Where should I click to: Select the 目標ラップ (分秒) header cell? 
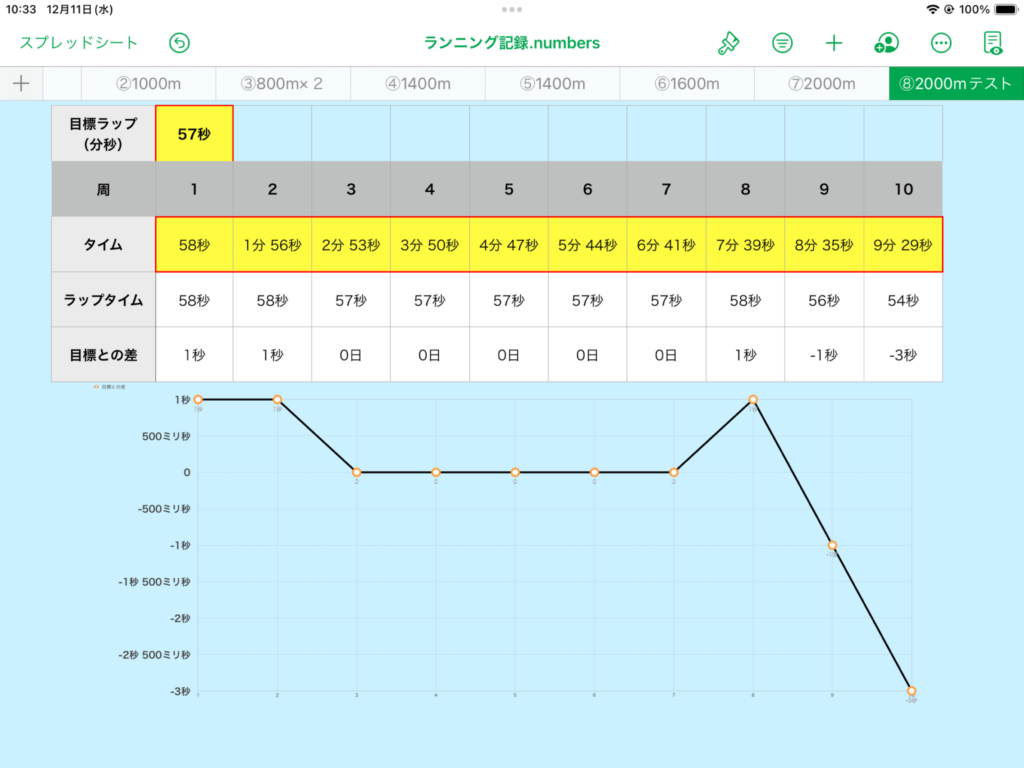tap(103, 134)
